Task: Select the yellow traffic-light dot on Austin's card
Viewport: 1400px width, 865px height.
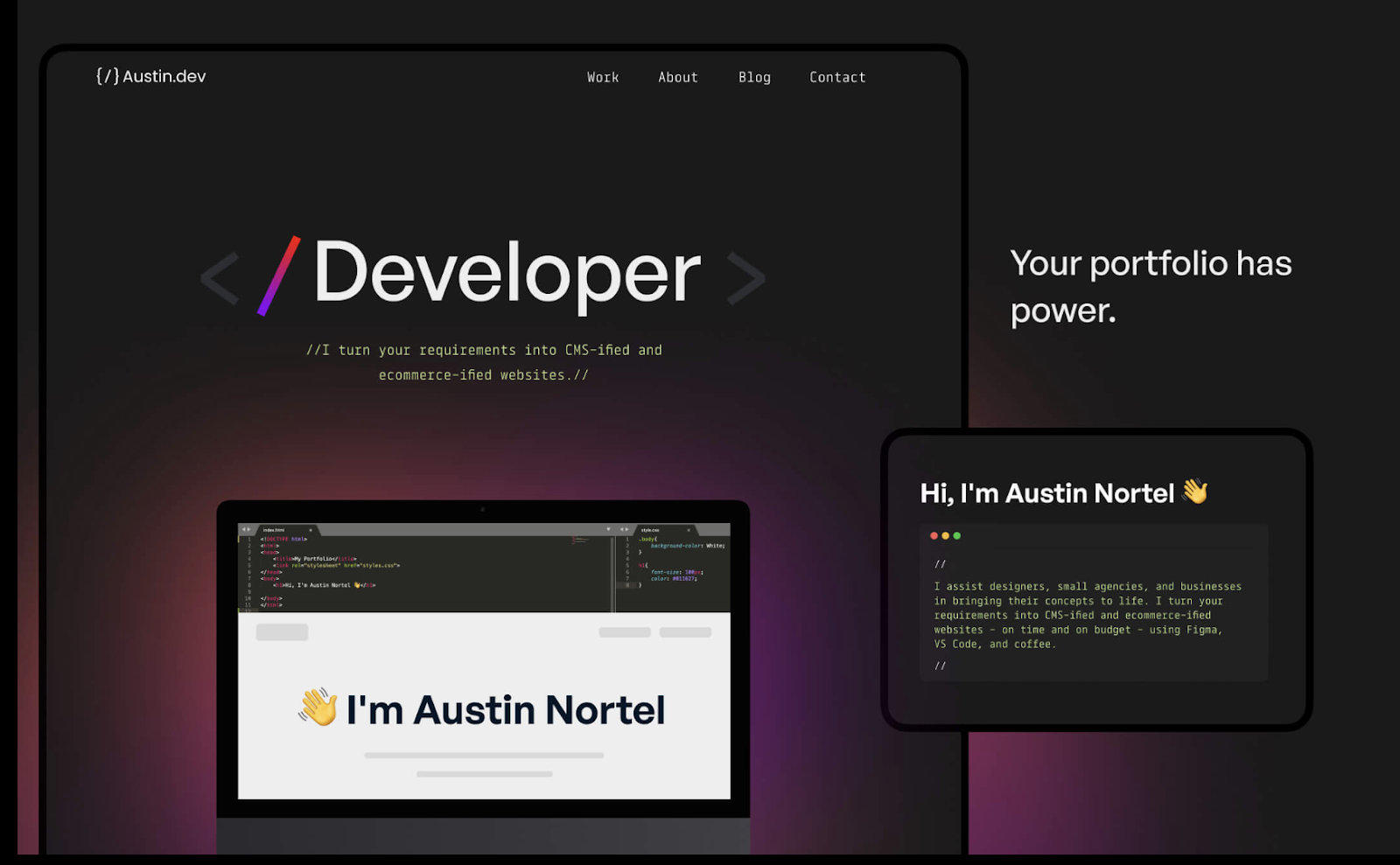Action: [x=944, y=535]
